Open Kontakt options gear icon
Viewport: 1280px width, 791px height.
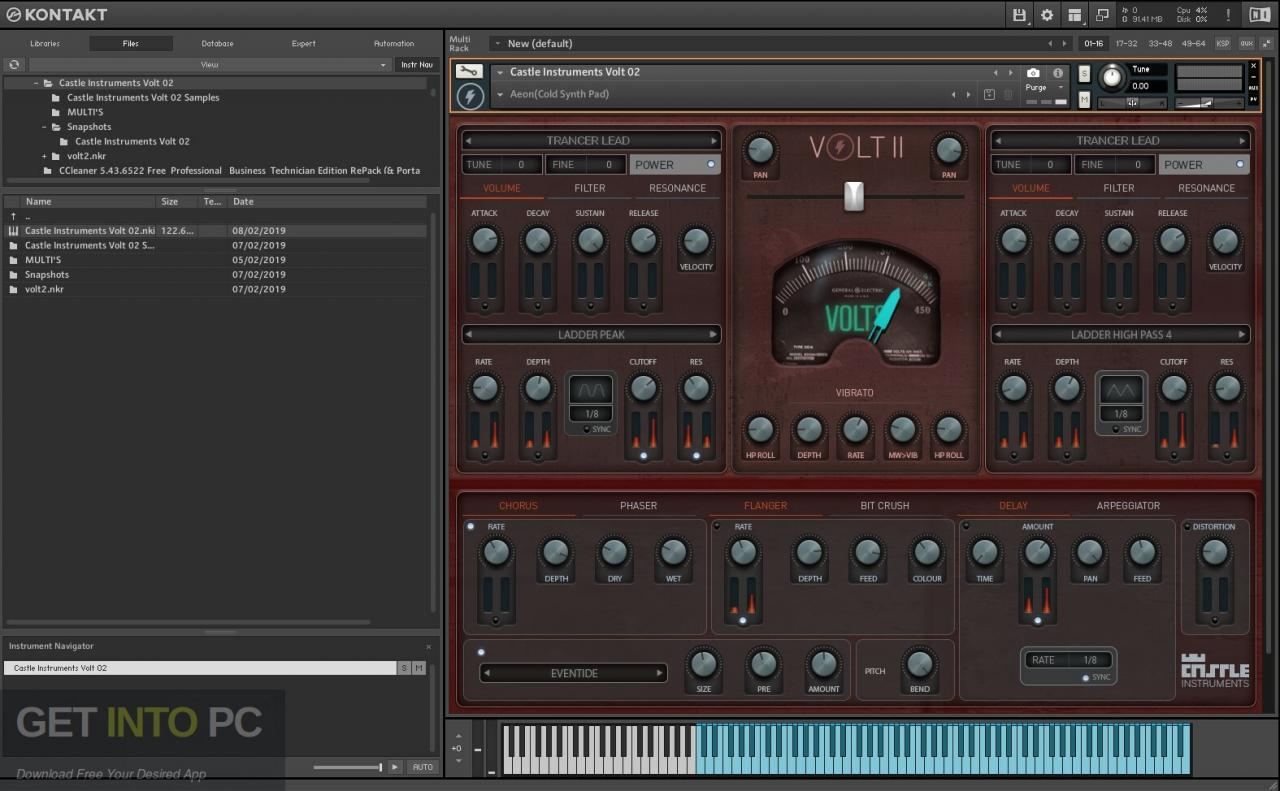pos(1047,15)
